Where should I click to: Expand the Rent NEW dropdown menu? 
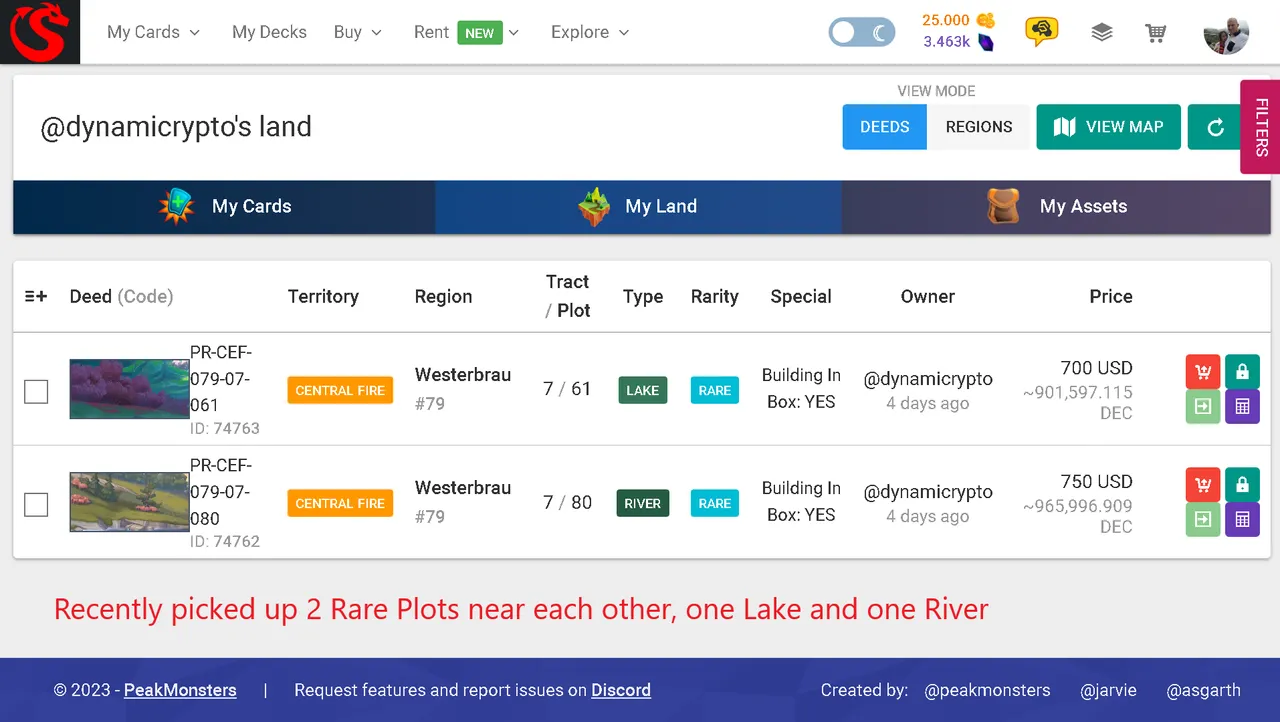click(x=467, y=32)
